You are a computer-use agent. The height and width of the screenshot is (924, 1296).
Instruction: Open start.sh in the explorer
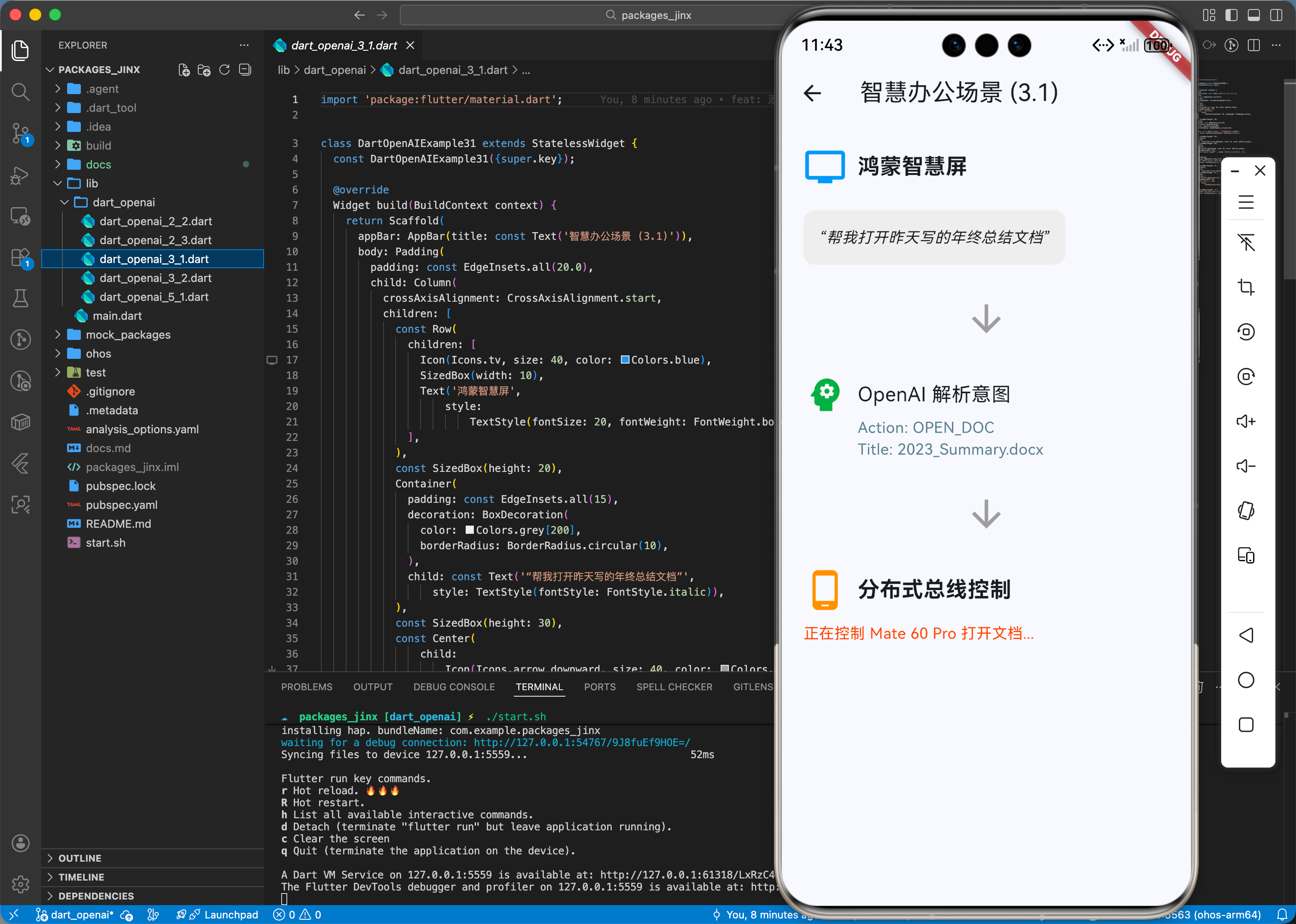pyautogui.click(x=153, y=542)
